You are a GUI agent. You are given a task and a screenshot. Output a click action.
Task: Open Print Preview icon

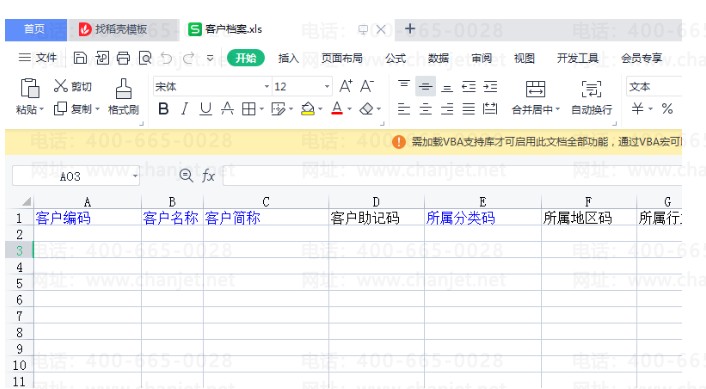(x=145, y=58)
